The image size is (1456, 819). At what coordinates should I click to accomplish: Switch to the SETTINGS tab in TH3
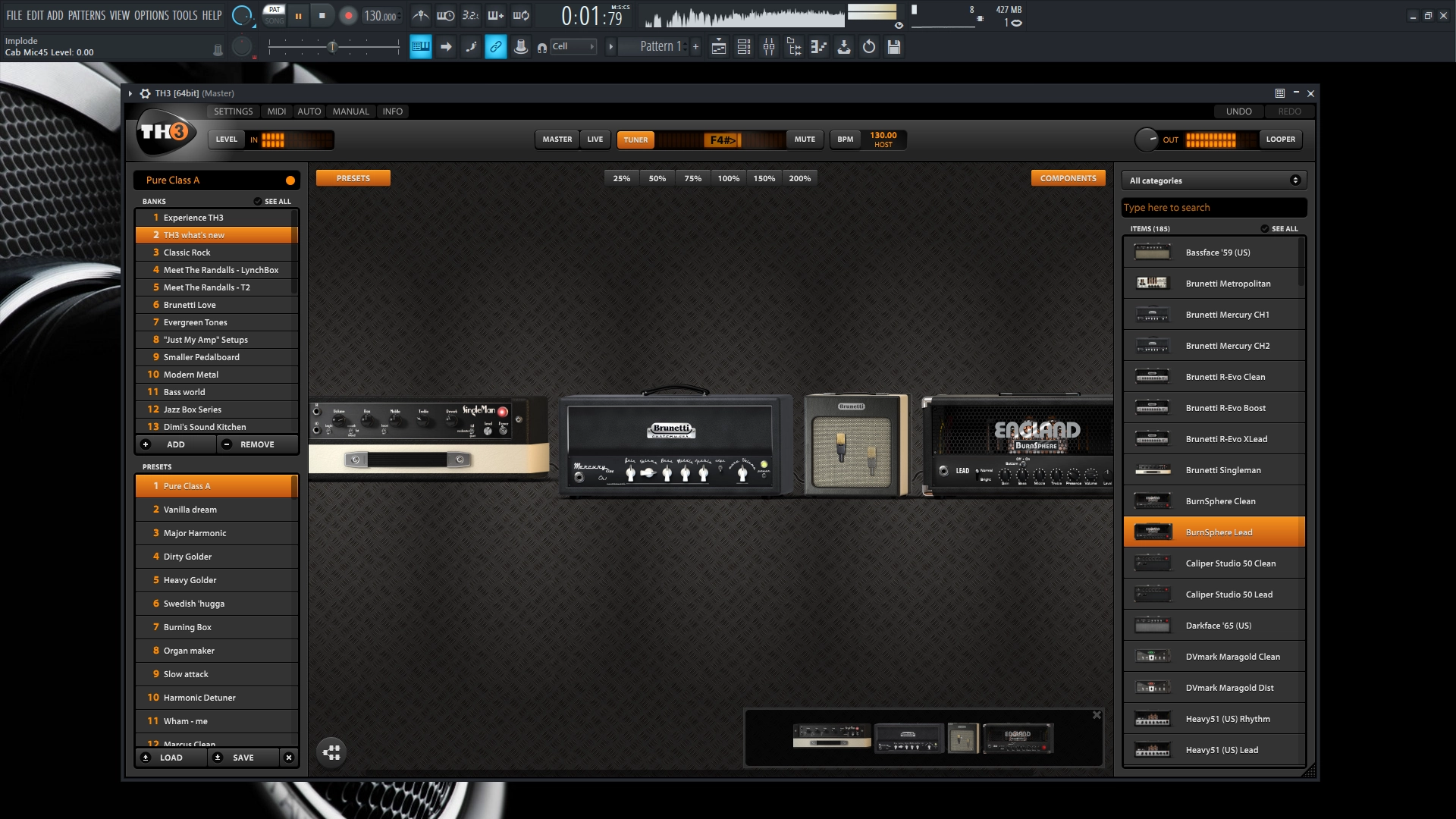pos(233,111)
